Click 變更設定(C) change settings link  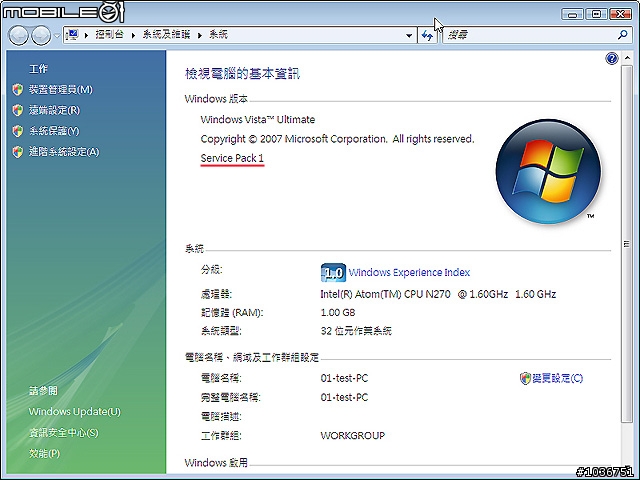558,378
